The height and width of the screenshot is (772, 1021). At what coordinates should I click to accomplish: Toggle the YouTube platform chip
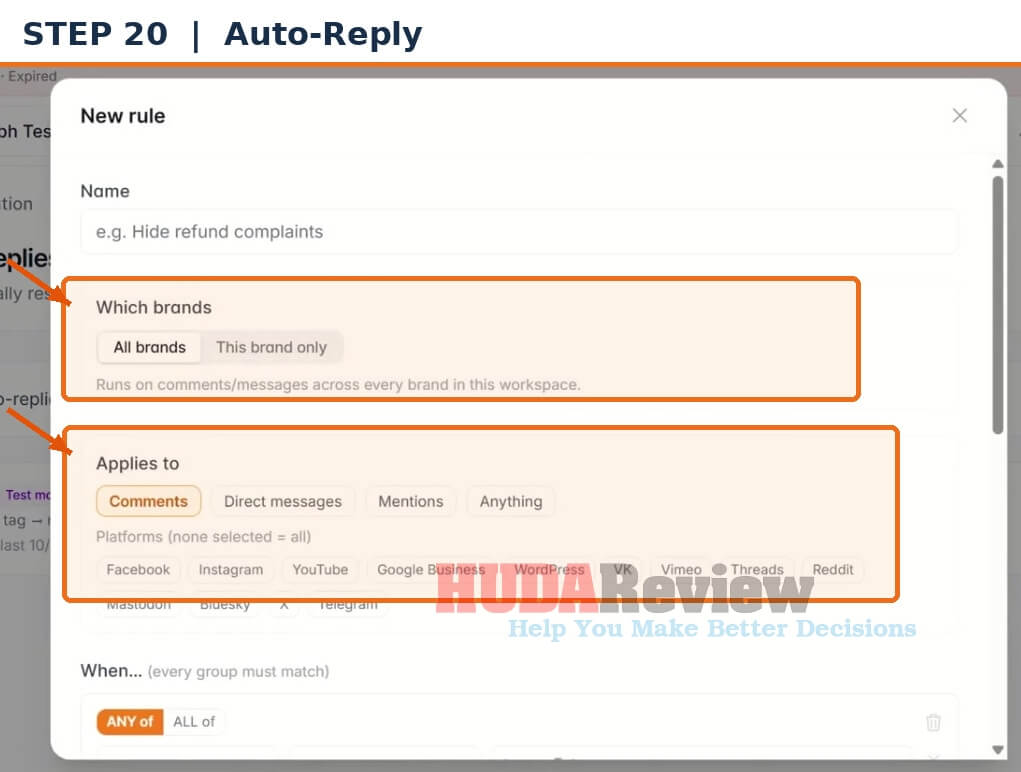tap(320, 570)
